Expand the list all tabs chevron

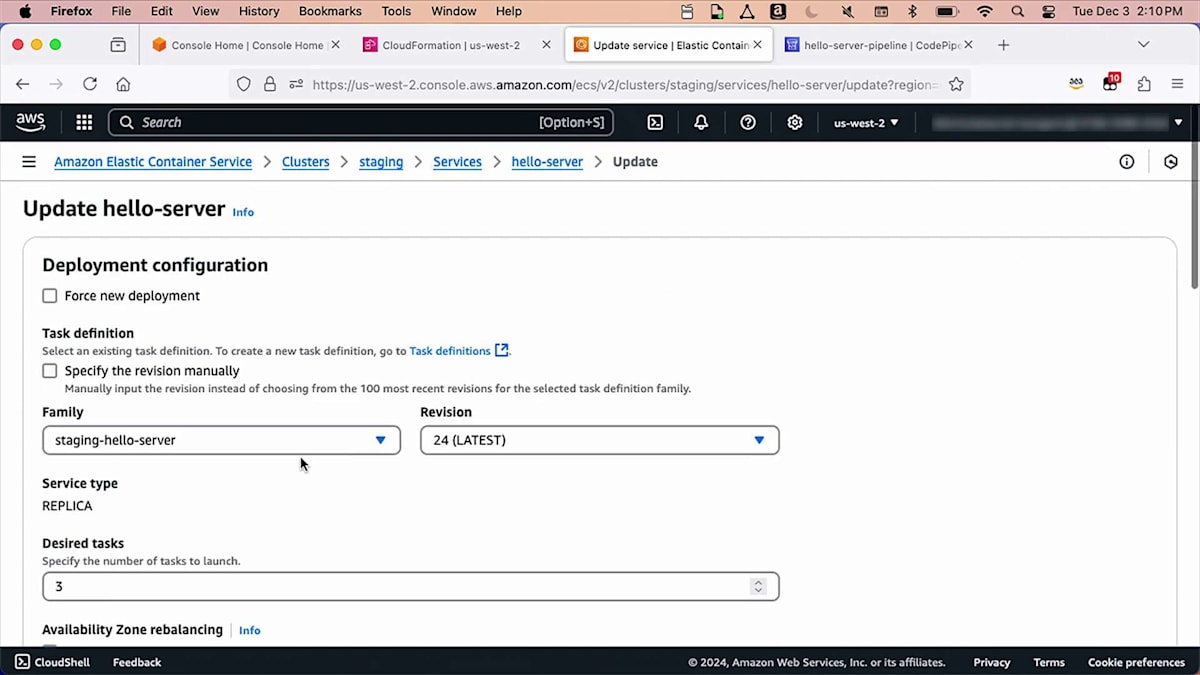click(1143, 45)
